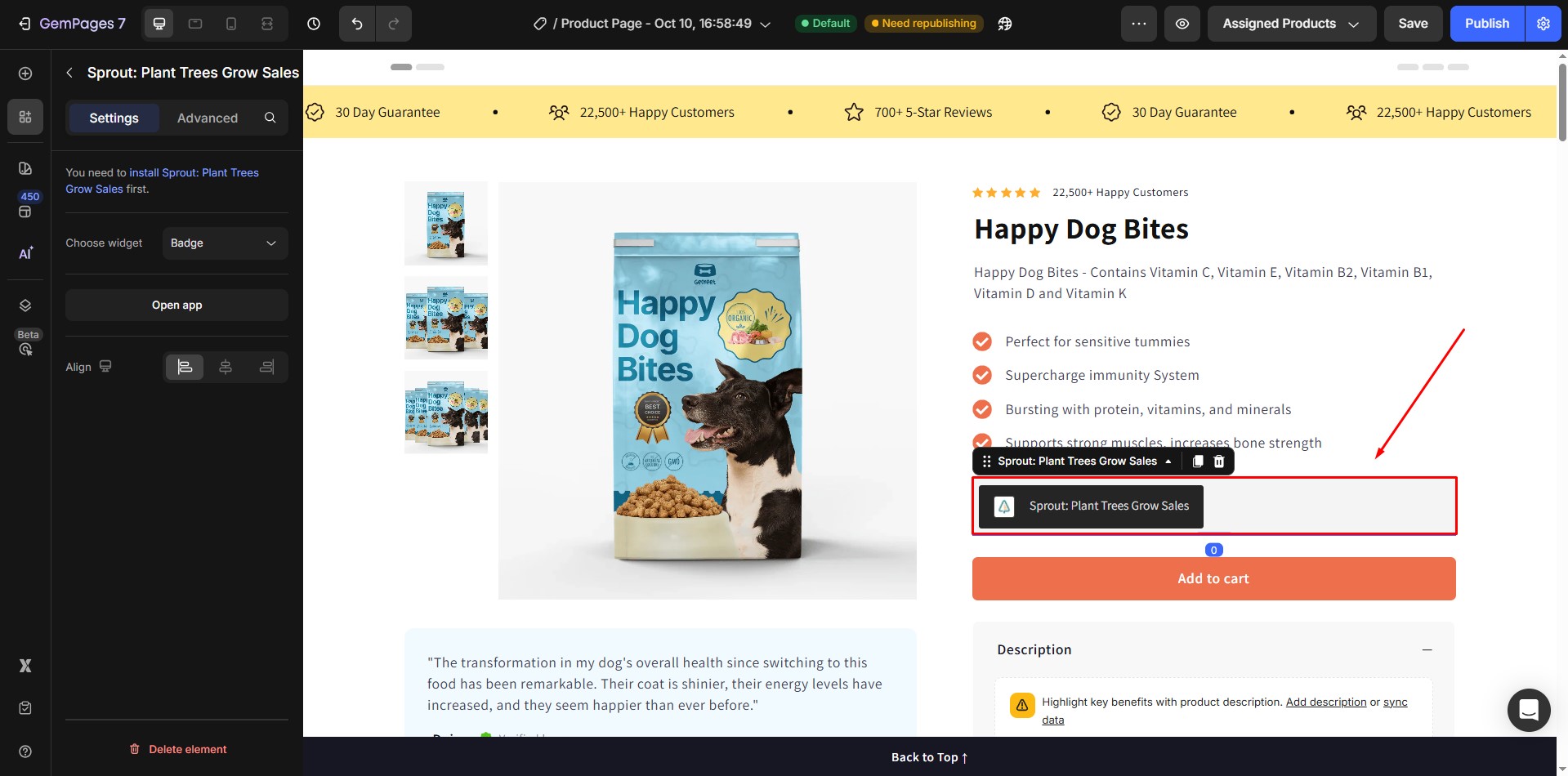Publish the page
Screen dimensions: 1568x776
click(1487, 24)
